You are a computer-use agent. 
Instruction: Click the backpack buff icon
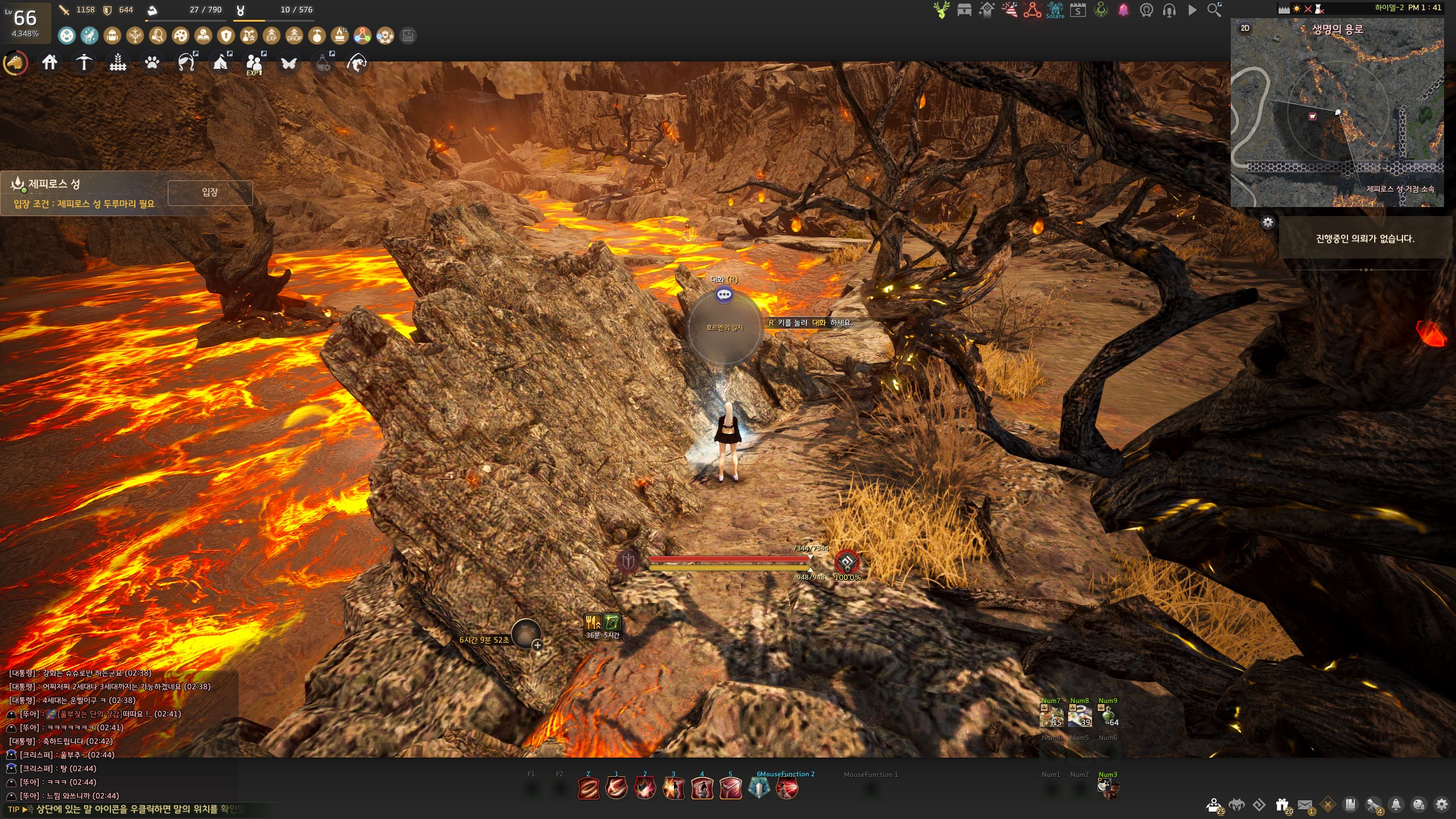tap(112, 36)
